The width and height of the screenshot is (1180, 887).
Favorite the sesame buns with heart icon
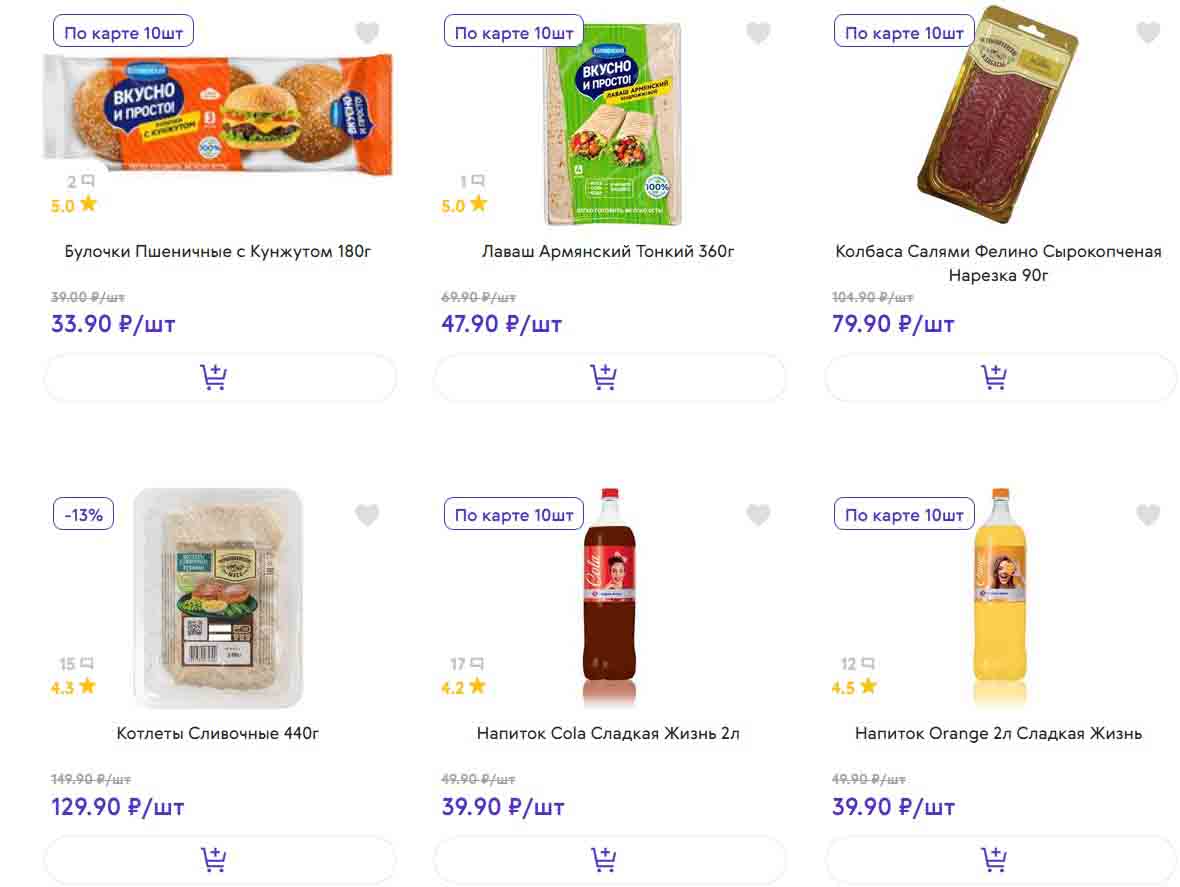pyautogui.click(x=367, y=33)
